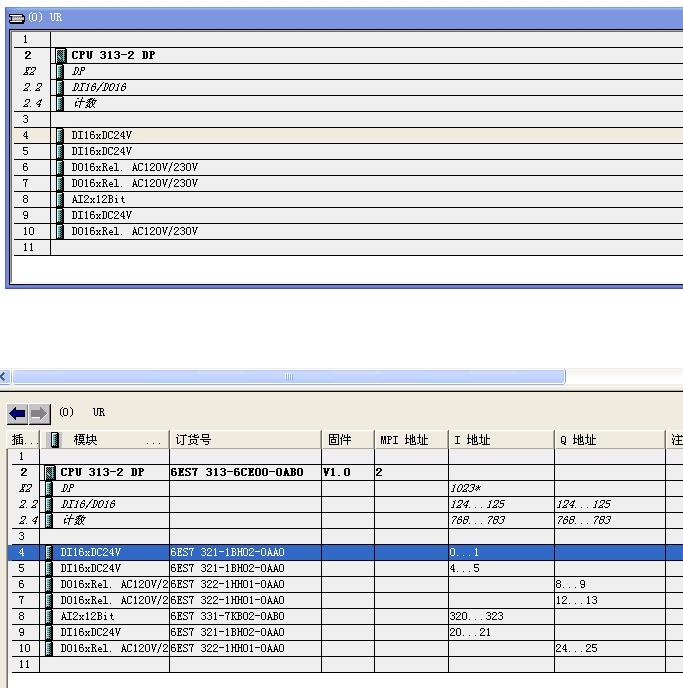
Task: Click the slot 10 DO16xRel icon in the upper rack
Action: [x=61, y=232]
